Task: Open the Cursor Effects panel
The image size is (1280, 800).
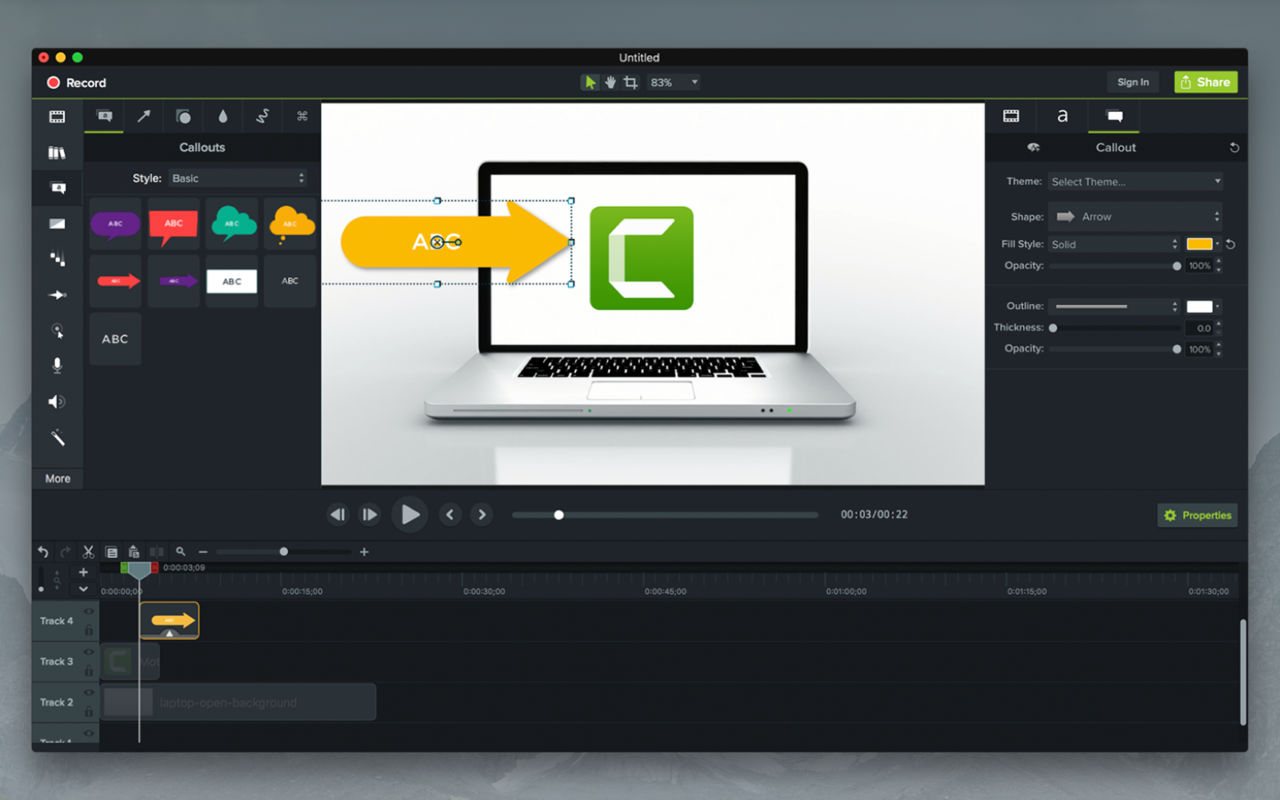Action: 57,330
